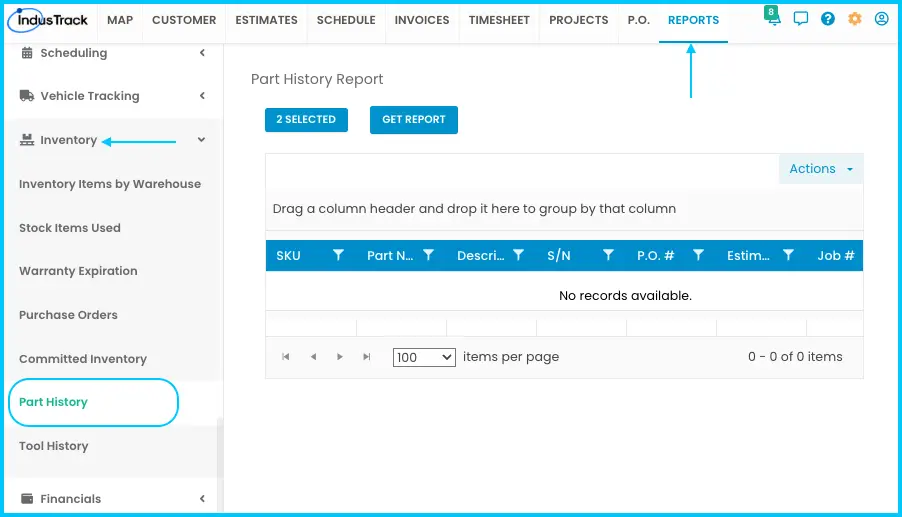Filter the Estimate column
Image resolution: width=902 pixels, height=517 pixels.
coord(788,255)
